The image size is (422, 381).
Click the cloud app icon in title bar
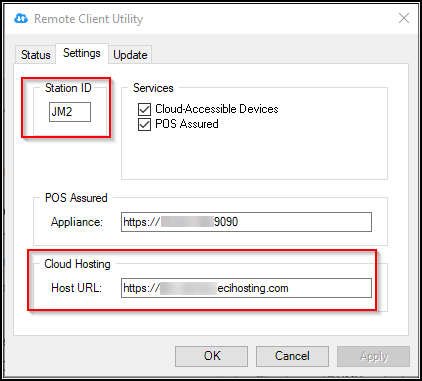click(x=21, y=18)
